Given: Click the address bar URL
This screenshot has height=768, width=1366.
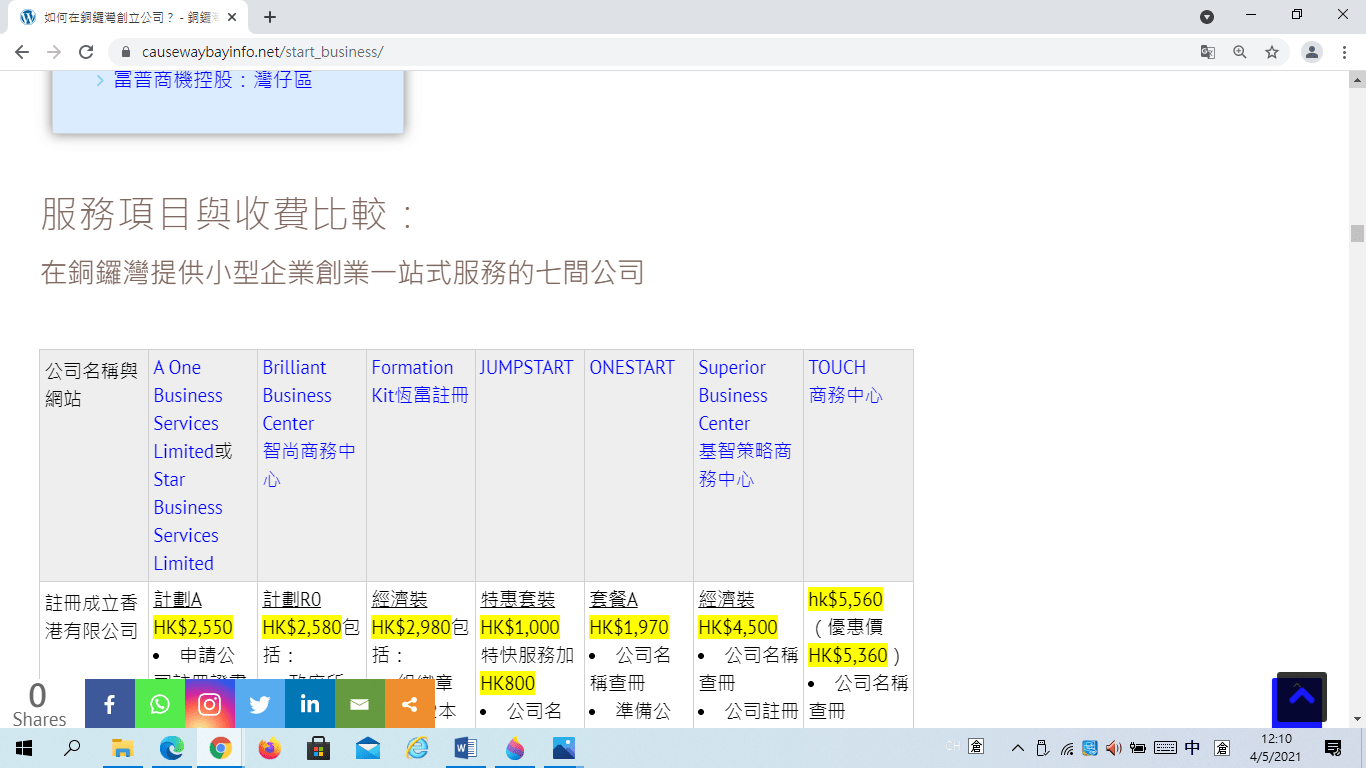Looking at the screenshot, I should pos(263,52).
